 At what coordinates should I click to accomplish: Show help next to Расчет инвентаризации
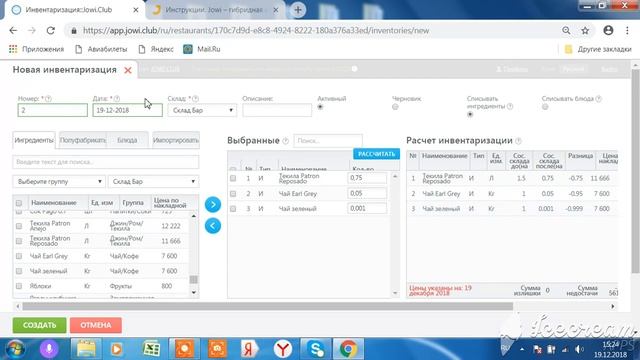click(x=518, y=141)
